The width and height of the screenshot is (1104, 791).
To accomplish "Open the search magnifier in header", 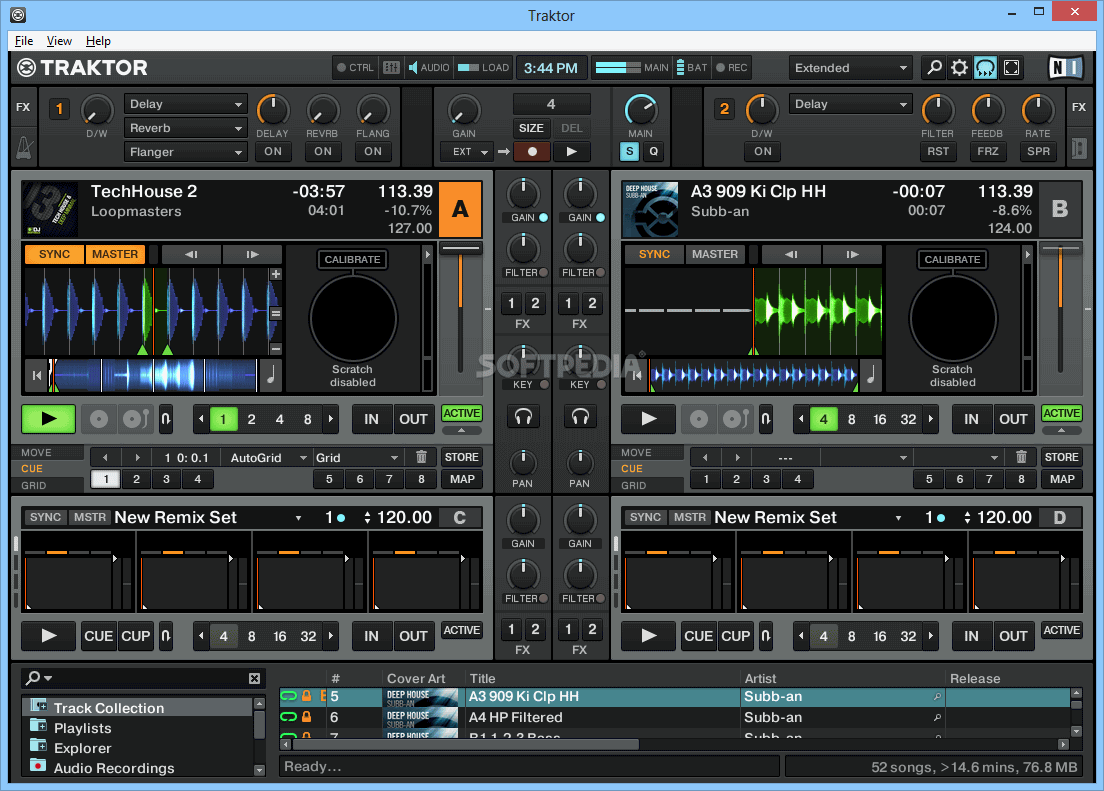I will pos(934,68).
